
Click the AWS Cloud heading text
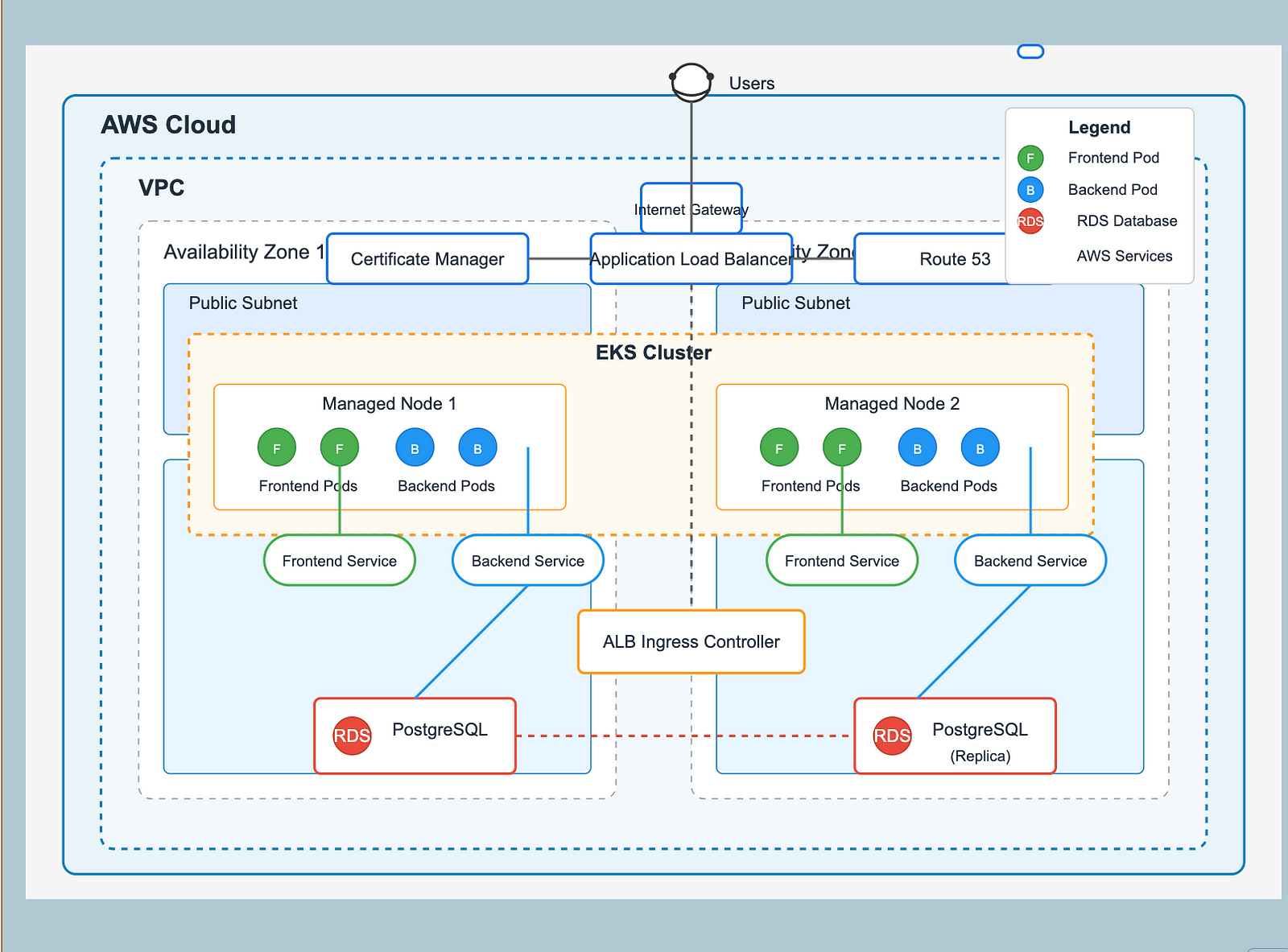168,125
